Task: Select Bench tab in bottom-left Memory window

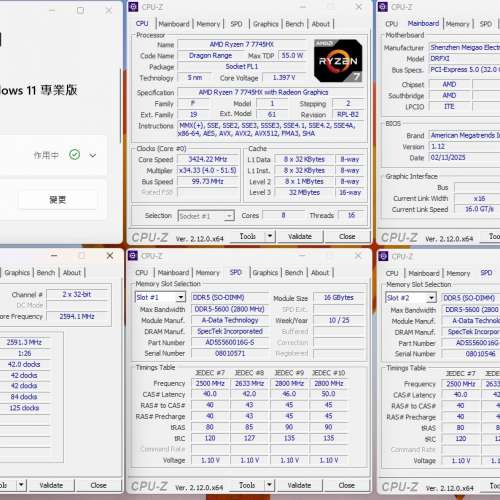Action: 46,273
